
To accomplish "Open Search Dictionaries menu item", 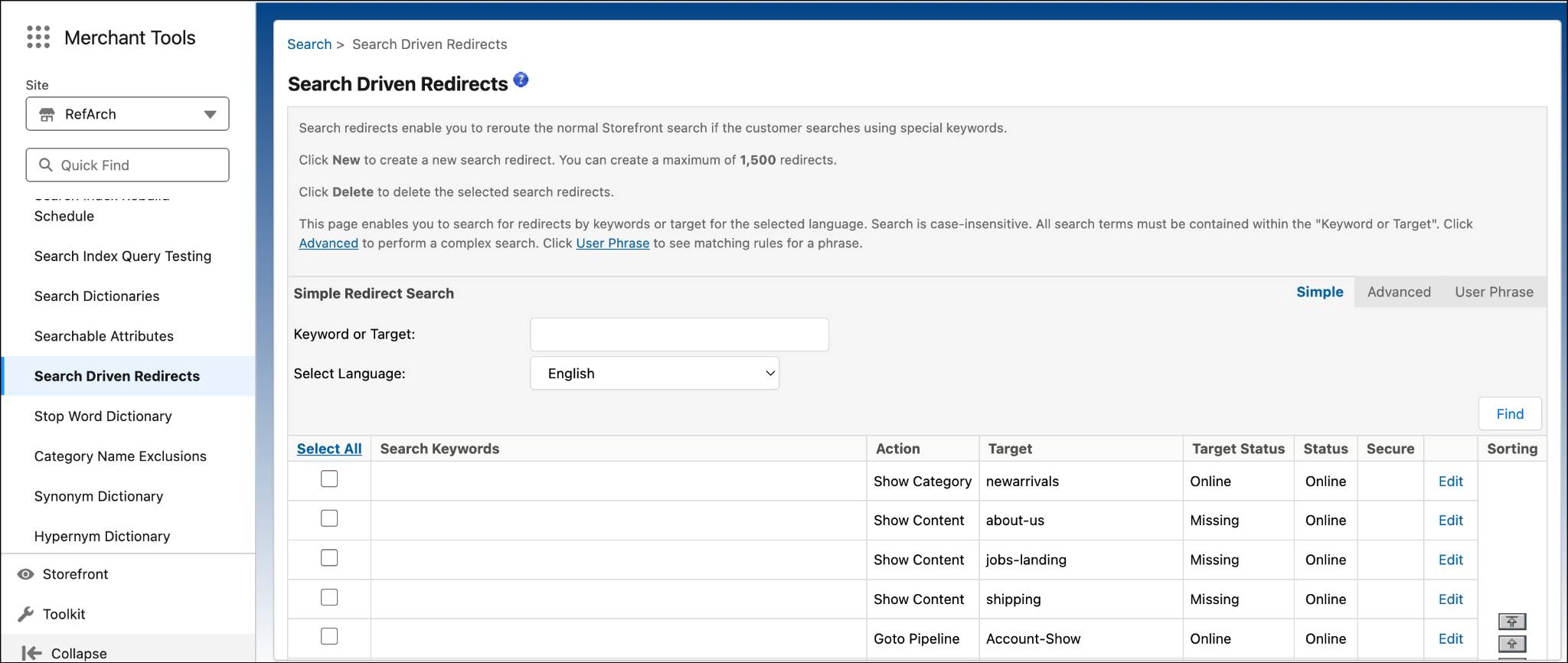I will [x=96, y=296].
